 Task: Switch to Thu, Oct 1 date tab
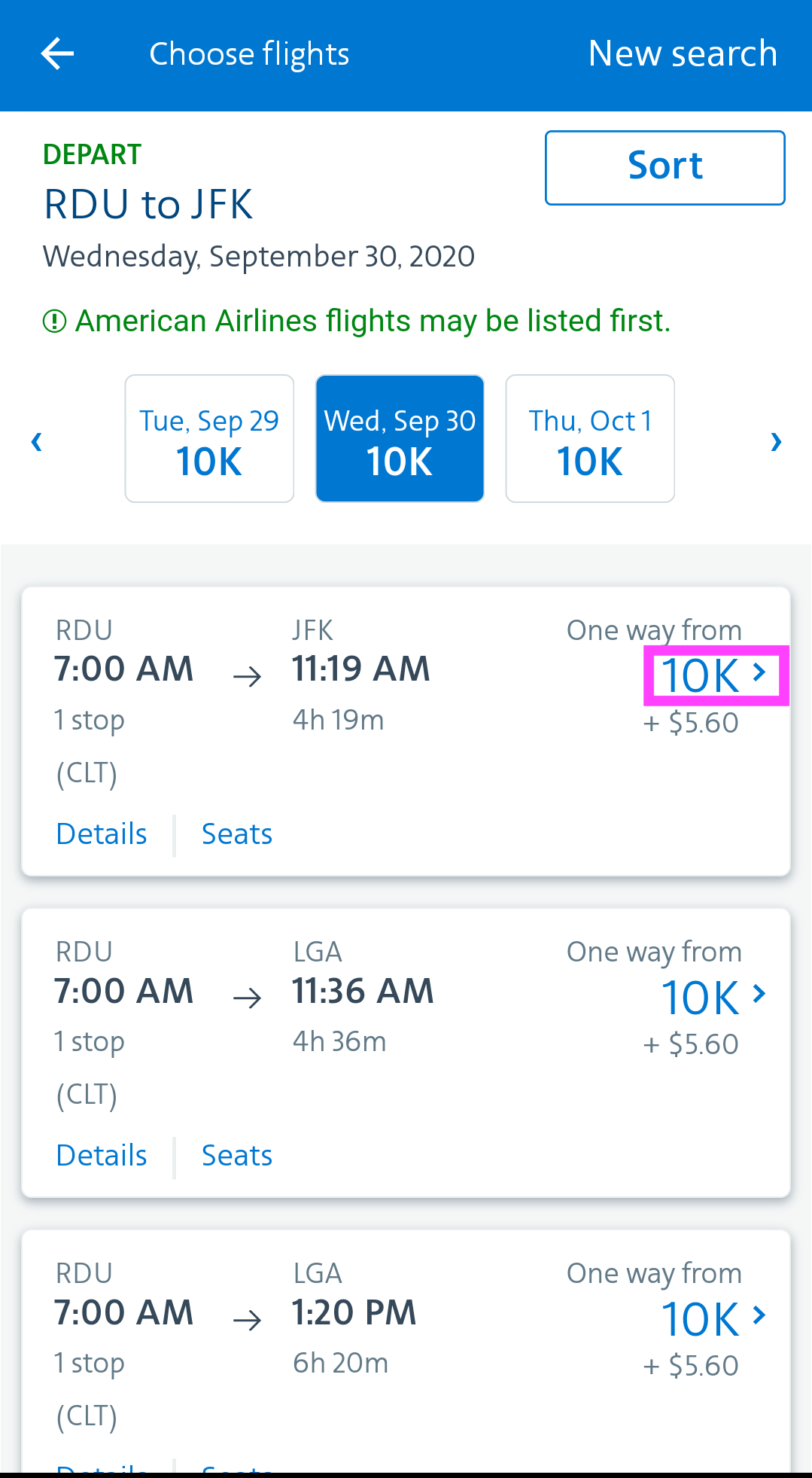coord(590,438)
